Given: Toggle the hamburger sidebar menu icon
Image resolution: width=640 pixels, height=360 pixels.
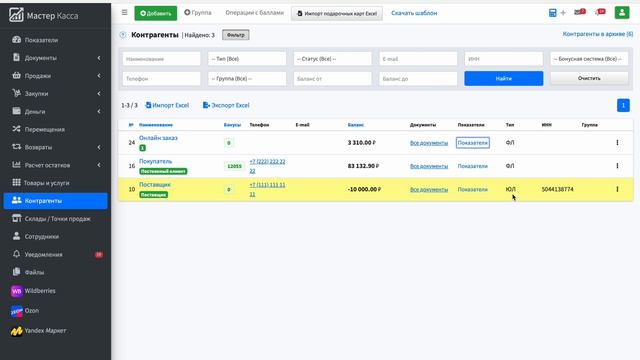Looking at the screenshot, I should [x=124, y=13].
